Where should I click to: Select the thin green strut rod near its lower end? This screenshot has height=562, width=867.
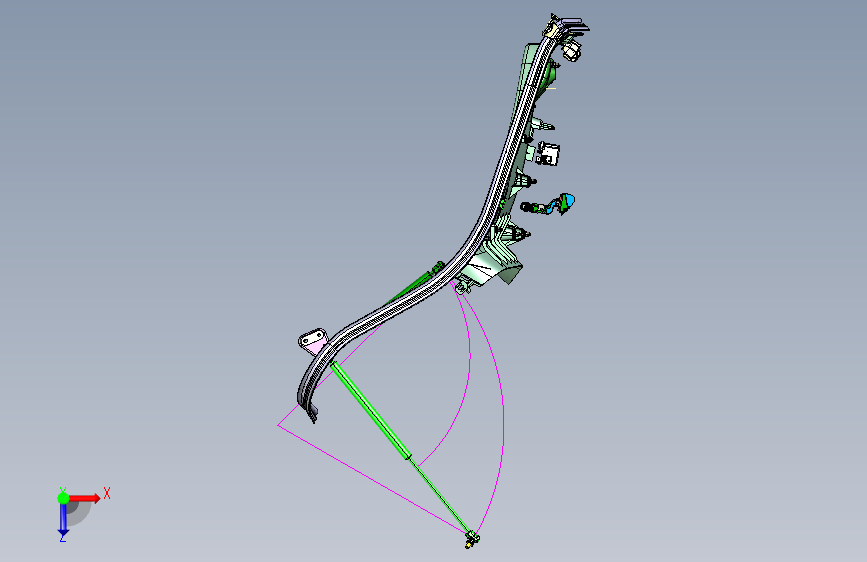[x=442, y=497]
